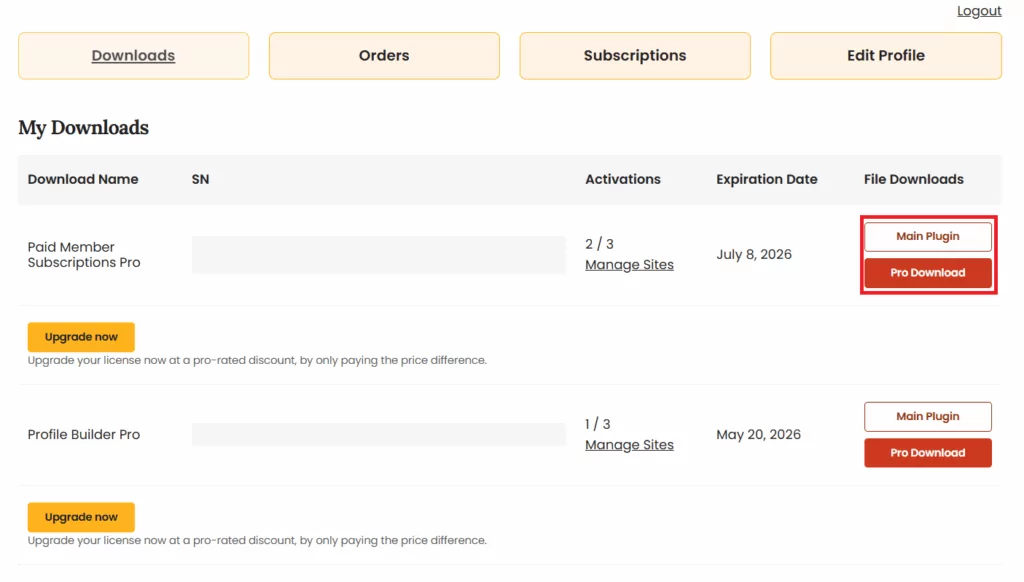Viewport: 1024px width, 582px height.
Task: Click the My Downloads heading
Action: tap(83, 128)
